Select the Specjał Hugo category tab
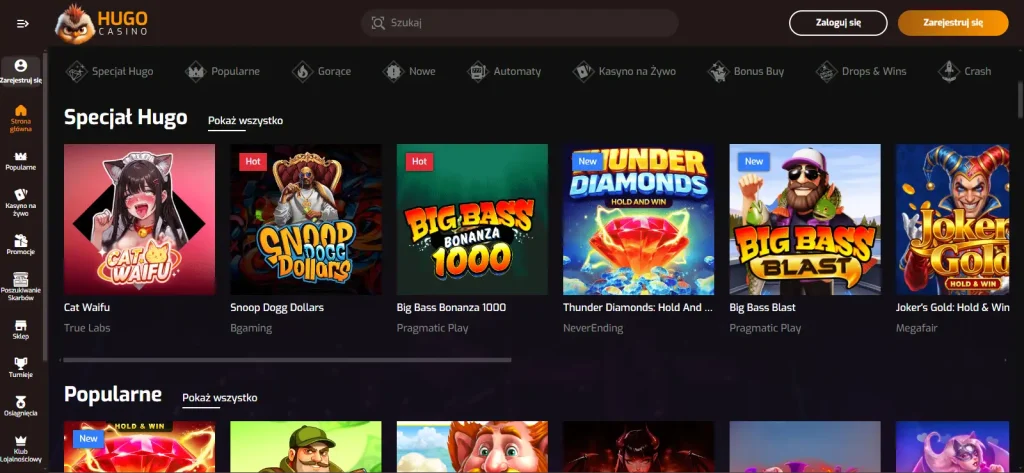This screenshot has height=473, width=1024. (122, 71)
